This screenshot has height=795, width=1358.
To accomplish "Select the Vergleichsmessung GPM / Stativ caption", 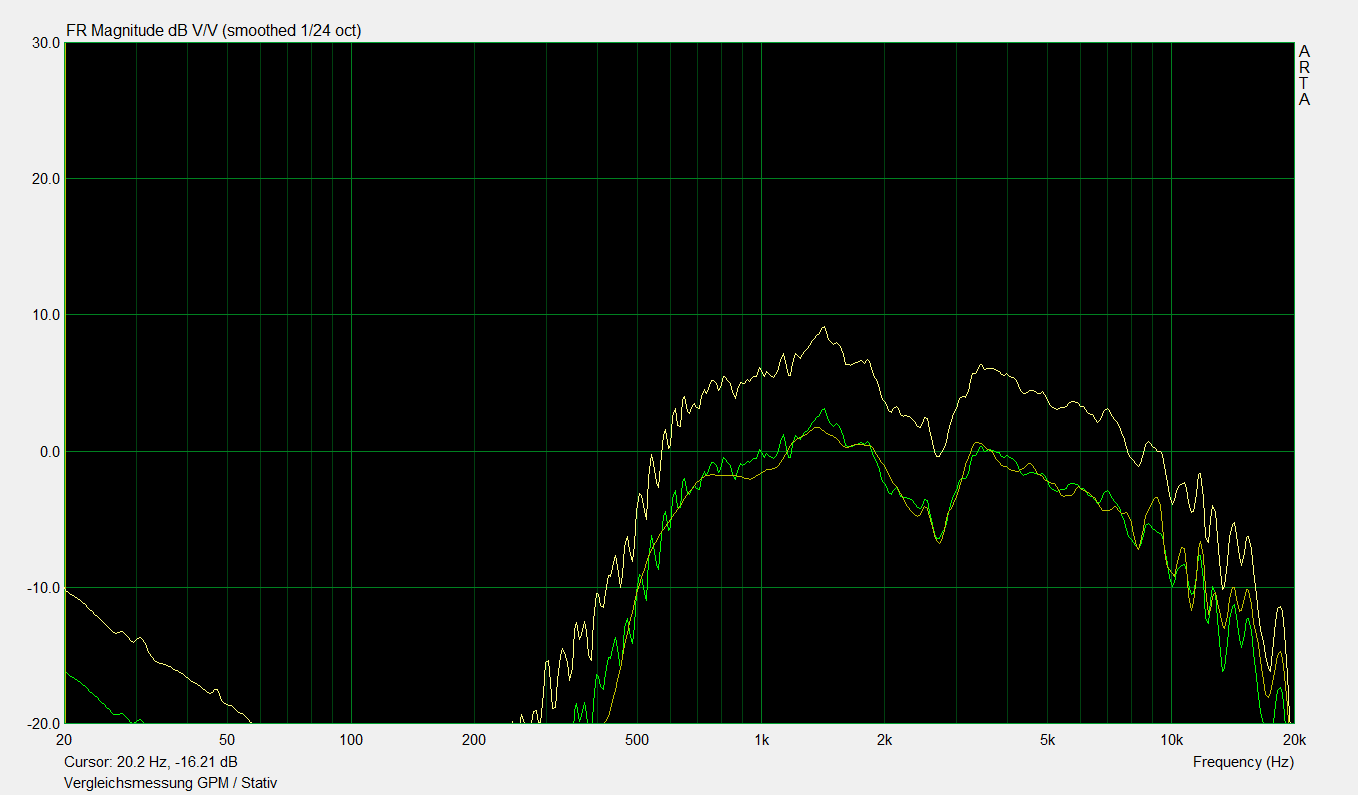I will (x=170, y=783).
